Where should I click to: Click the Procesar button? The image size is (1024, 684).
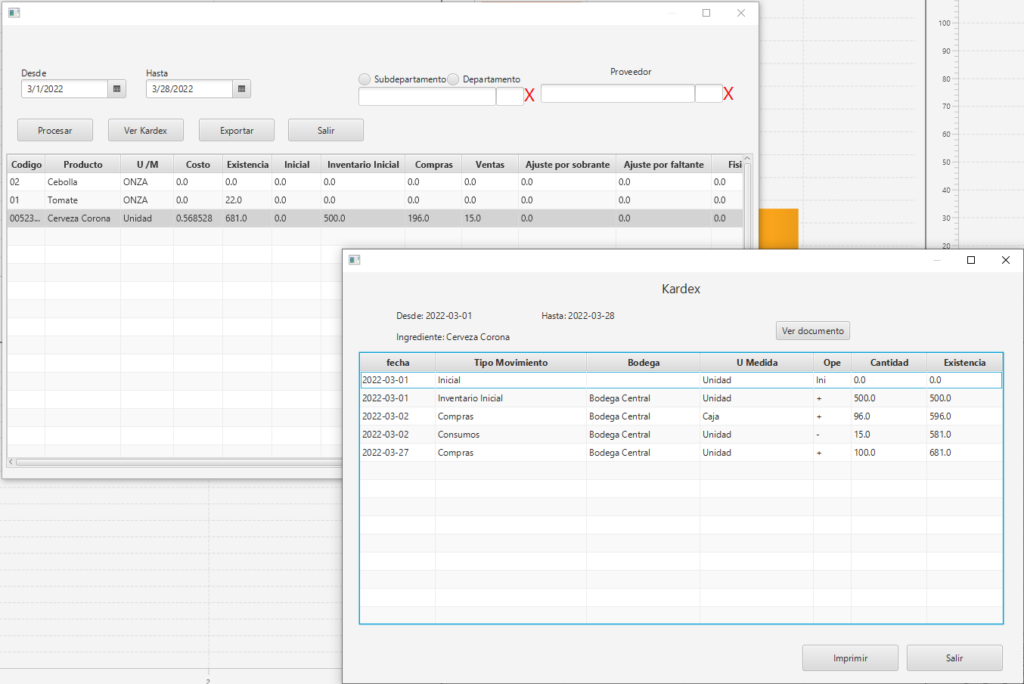pyautogui.click(x=55, y=131)
